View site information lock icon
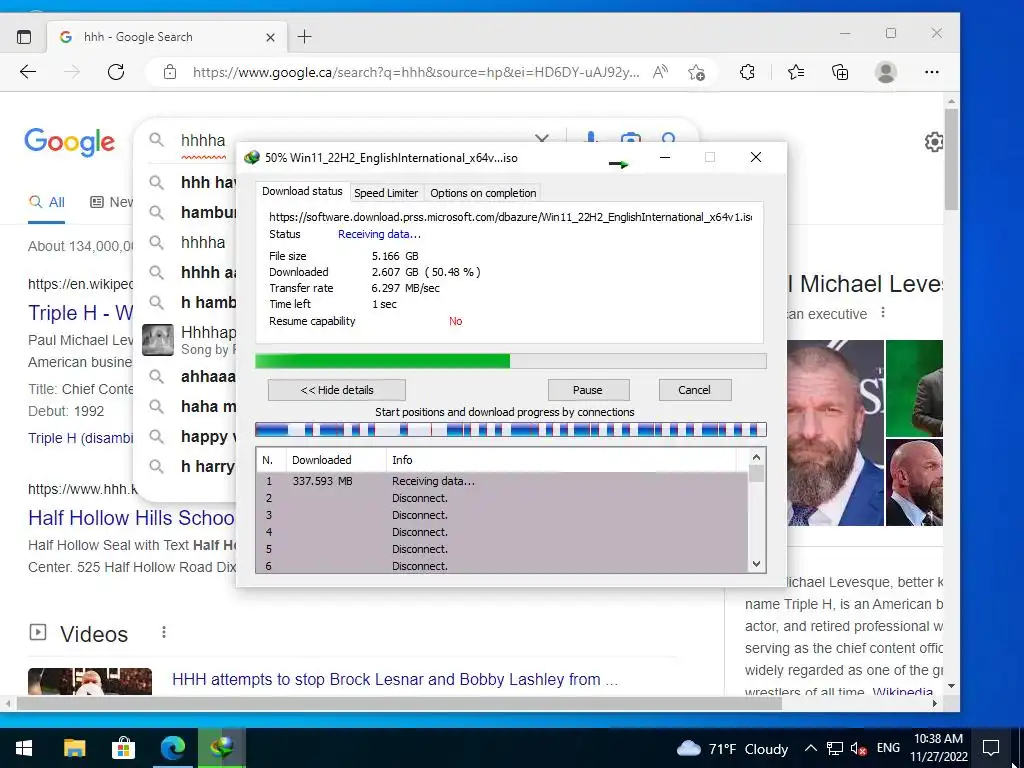This screenshot has width=1024, height=768. (x=170, y=72)
